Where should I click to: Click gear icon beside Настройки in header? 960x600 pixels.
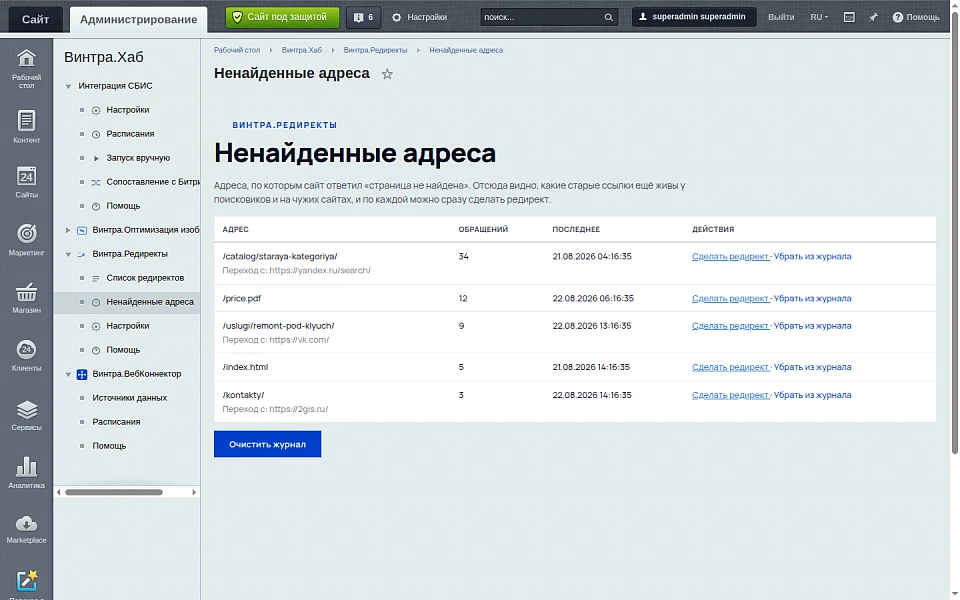(397, 17)
